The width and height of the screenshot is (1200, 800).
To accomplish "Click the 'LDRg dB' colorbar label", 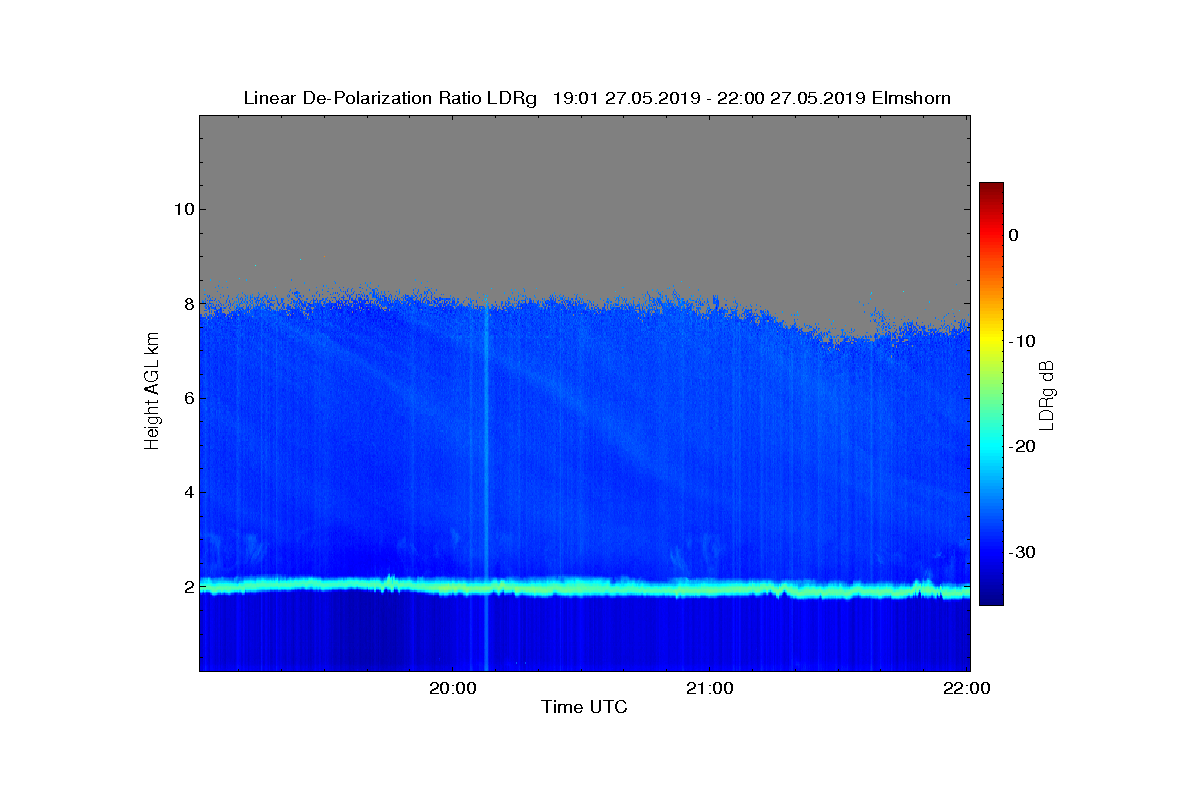I will coord(1047,395).
